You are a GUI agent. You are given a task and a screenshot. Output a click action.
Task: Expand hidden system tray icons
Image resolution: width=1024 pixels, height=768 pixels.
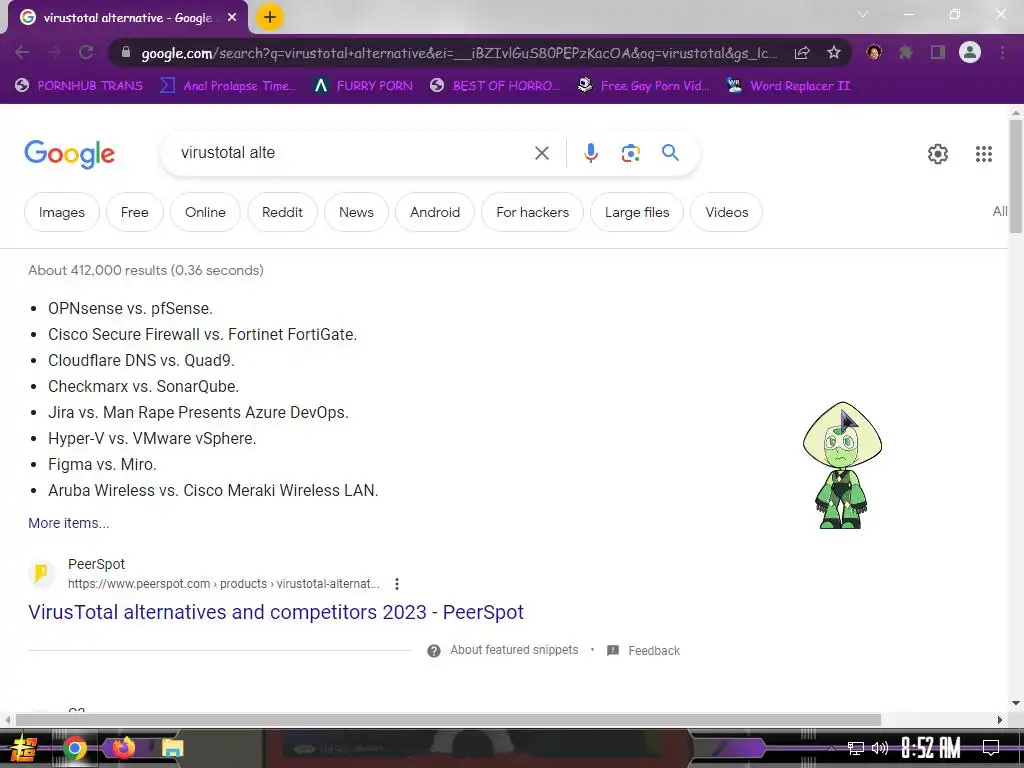point(831,749)
